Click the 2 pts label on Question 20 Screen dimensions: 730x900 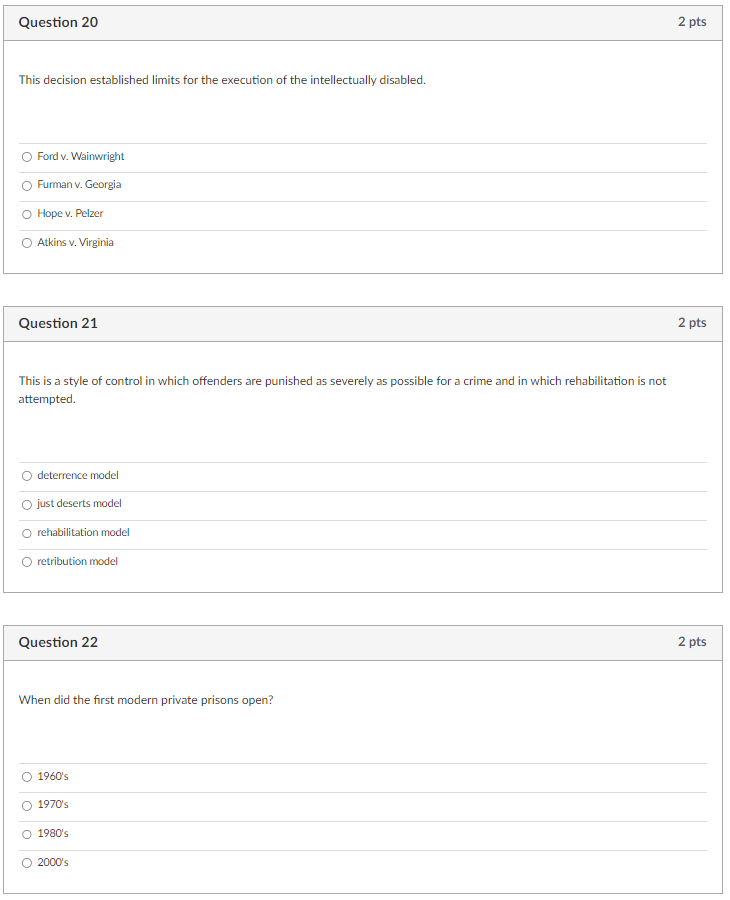coord(691,21)
